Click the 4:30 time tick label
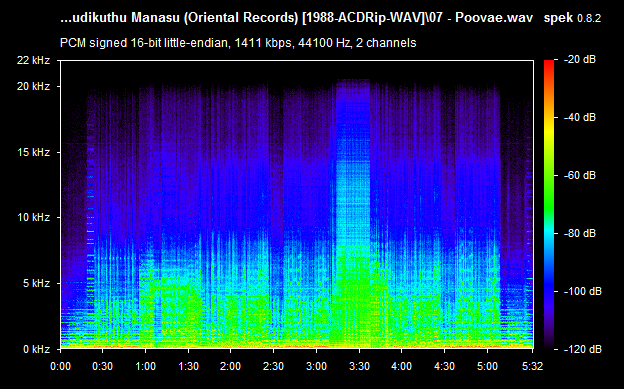 [444, 366]
